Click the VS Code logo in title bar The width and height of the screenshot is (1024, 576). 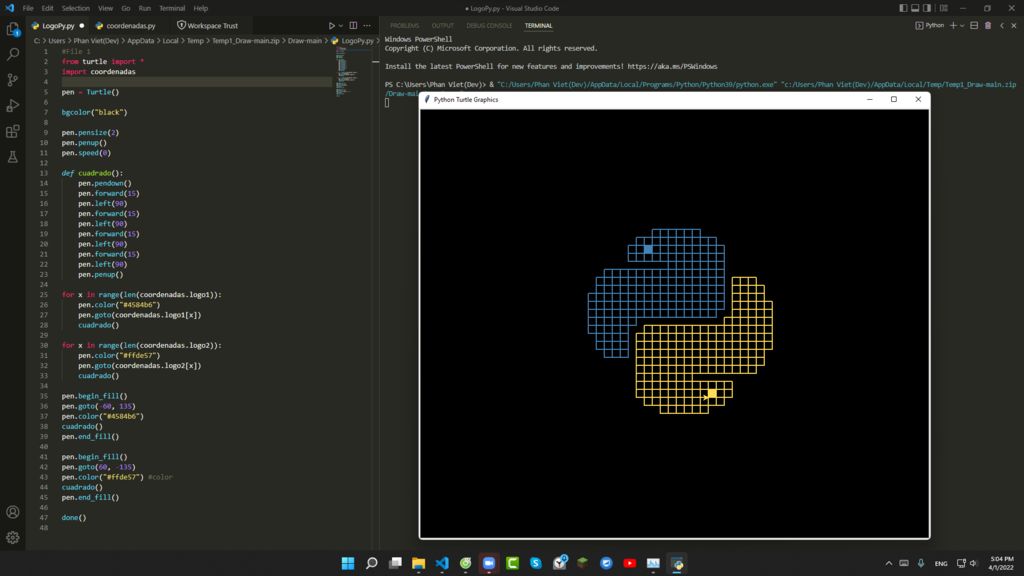[9, 8]
